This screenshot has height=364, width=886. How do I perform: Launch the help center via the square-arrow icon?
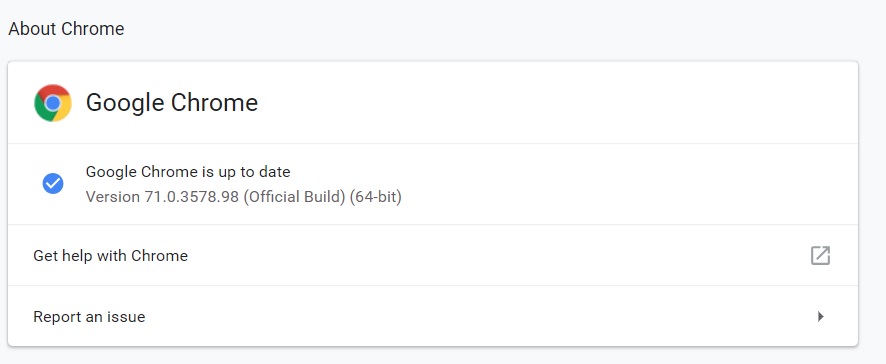[820, 255]
